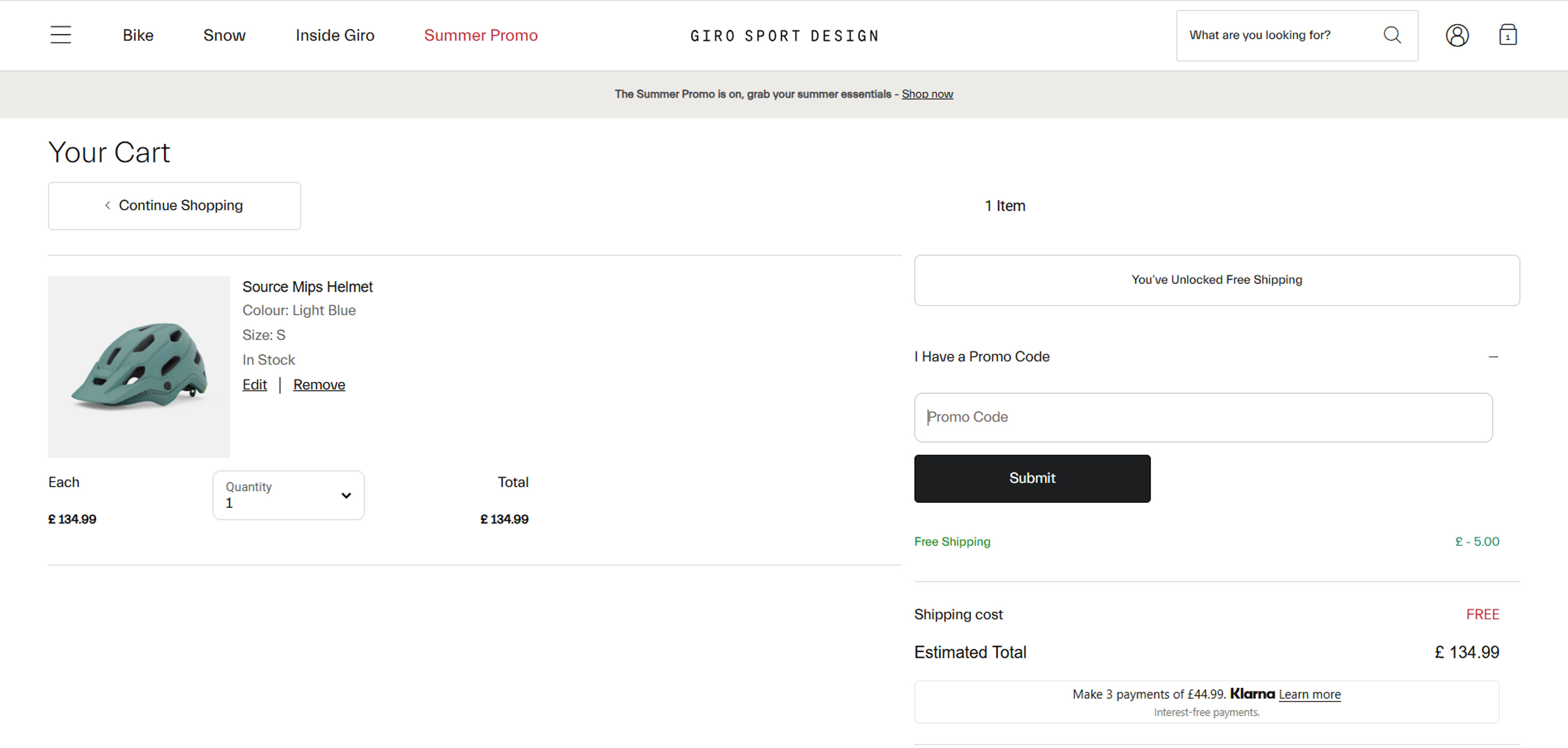Edit the helmet cart item

coord(254,385)
